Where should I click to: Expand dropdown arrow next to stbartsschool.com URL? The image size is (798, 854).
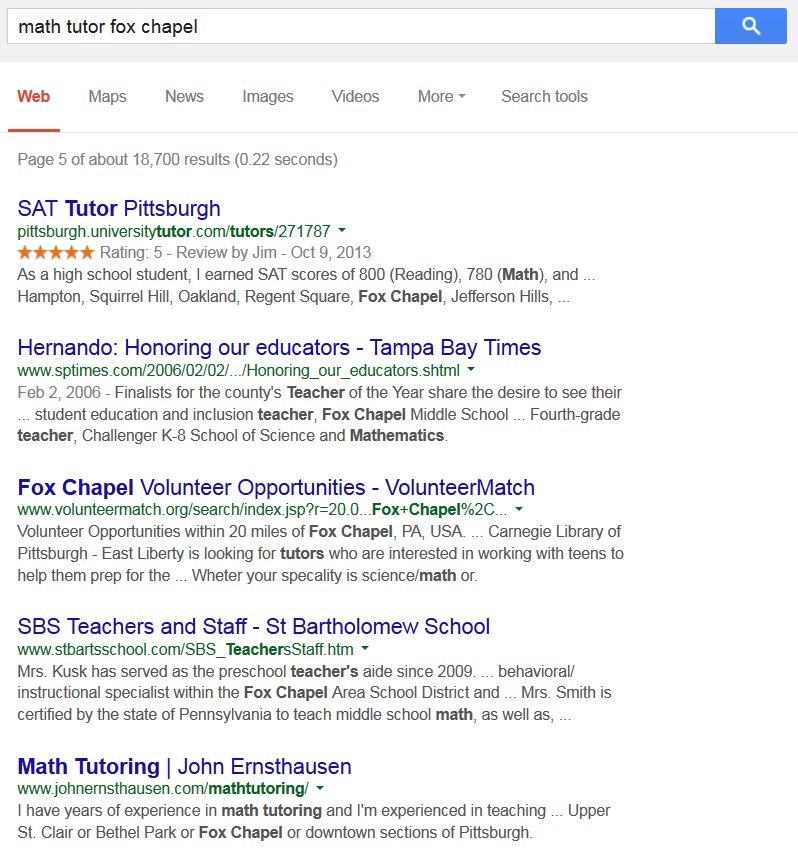pos(365,649)
